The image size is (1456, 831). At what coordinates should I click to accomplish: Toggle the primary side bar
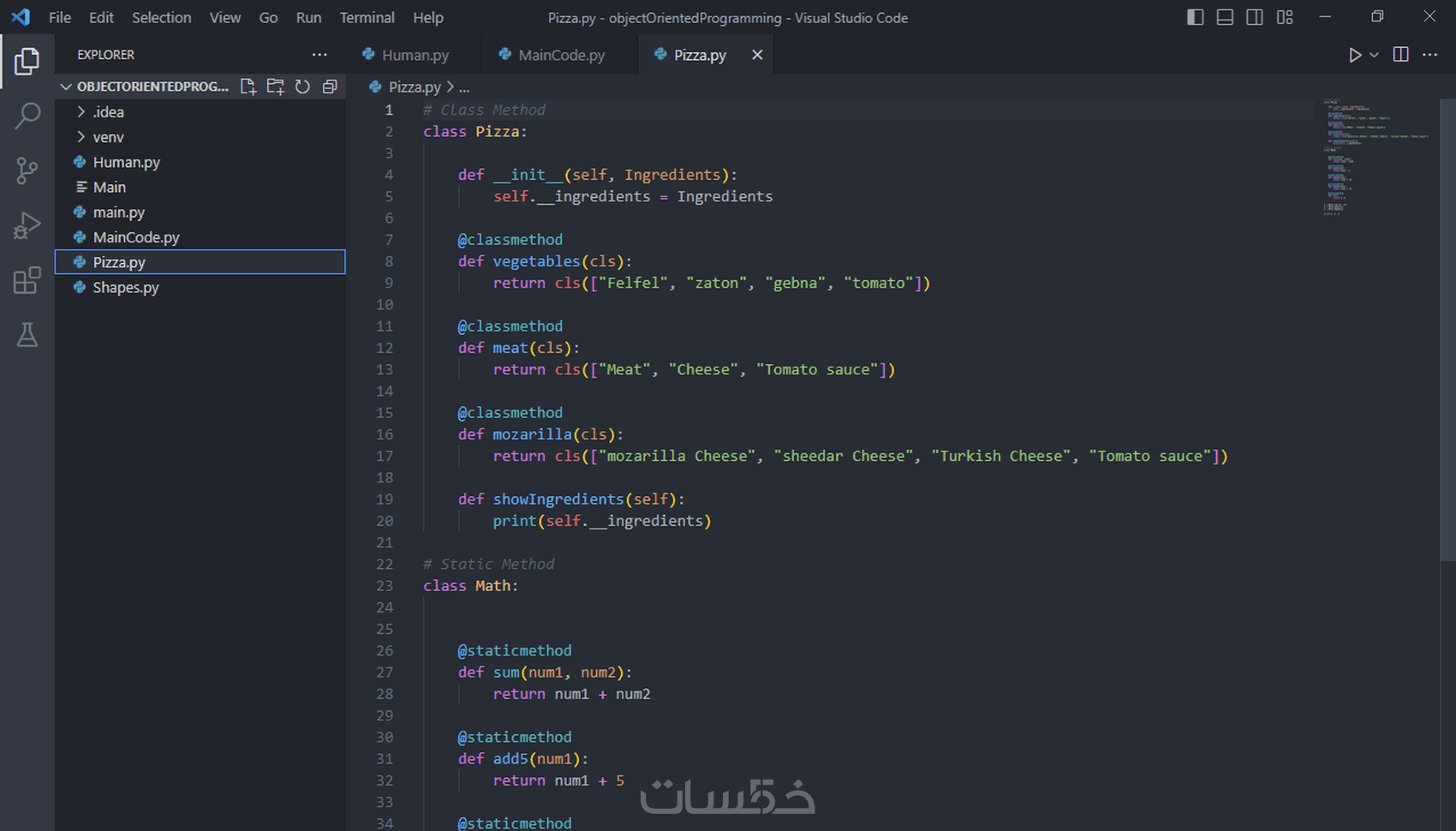(x=1196, y=17)
